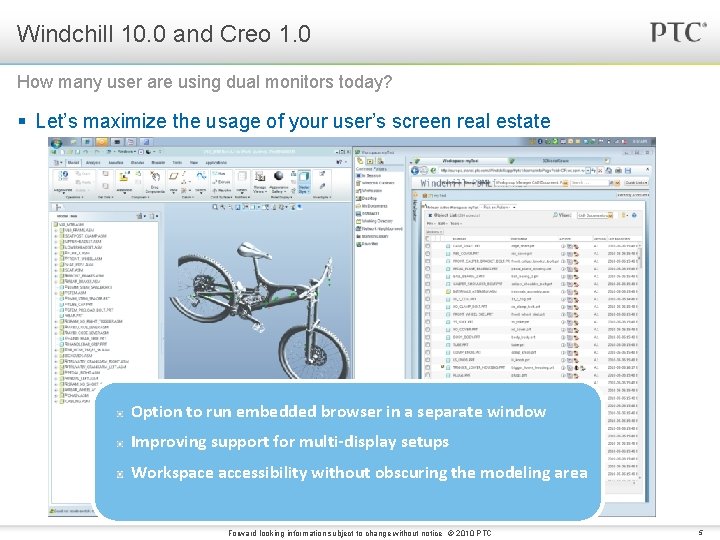Open Manage Views in ribbon

pyautogui.click(x=260, y=180)
